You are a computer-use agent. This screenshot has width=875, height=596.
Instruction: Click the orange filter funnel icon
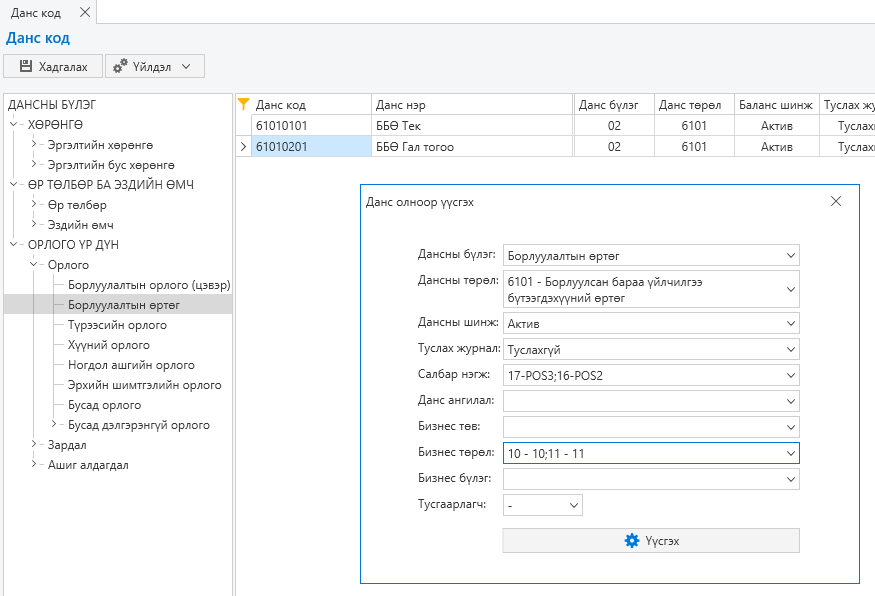click(243, 104)
